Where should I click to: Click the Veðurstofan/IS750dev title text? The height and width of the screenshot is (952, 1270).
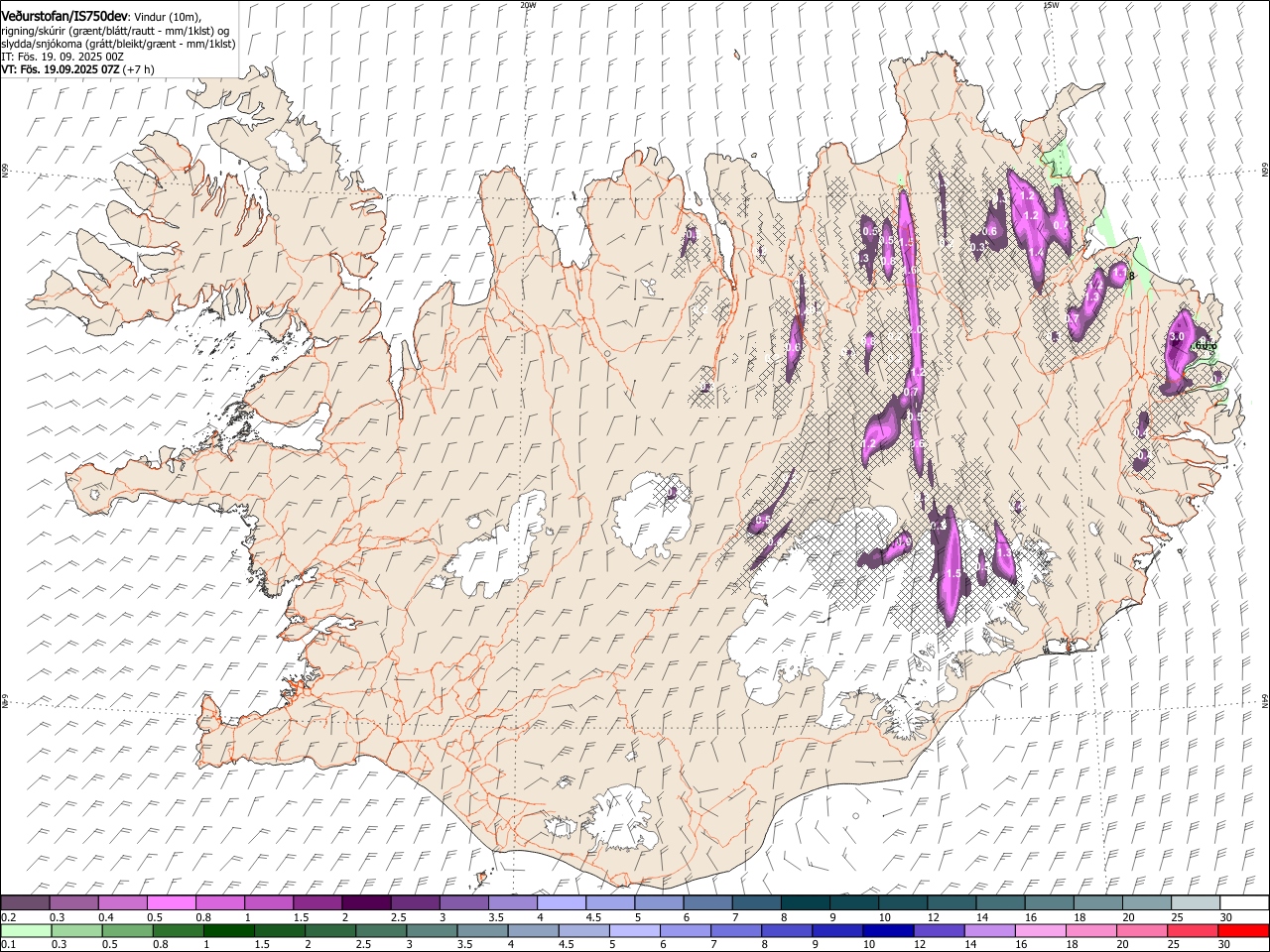[x=64, y=17]
